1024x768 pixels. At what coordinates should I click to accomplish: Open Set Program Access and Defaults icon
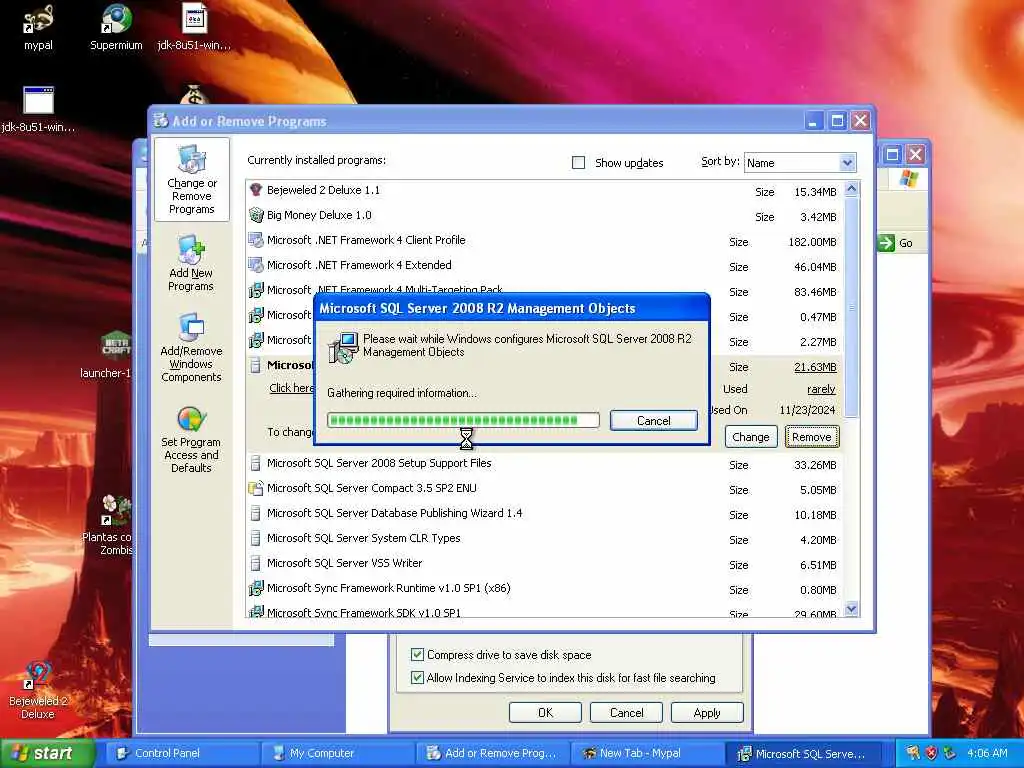191,419
